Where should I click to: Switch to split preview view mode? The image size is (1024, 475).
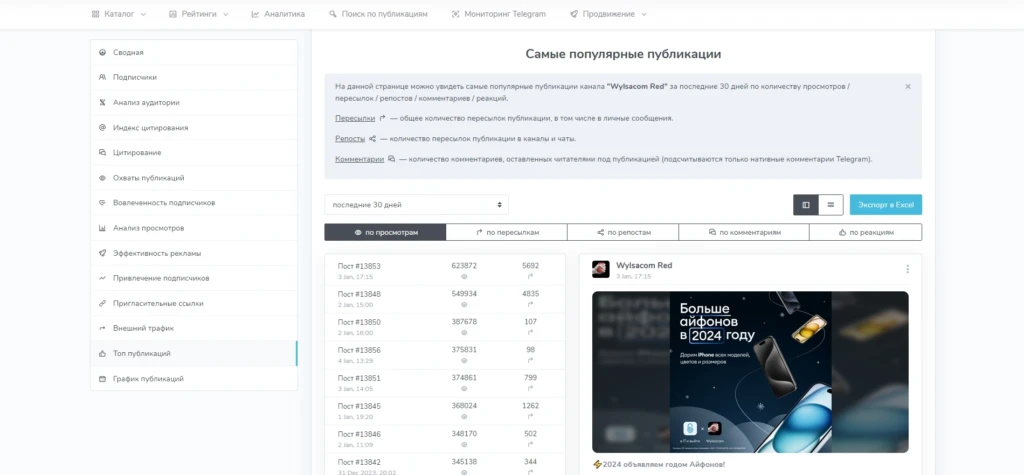[806, 205]
